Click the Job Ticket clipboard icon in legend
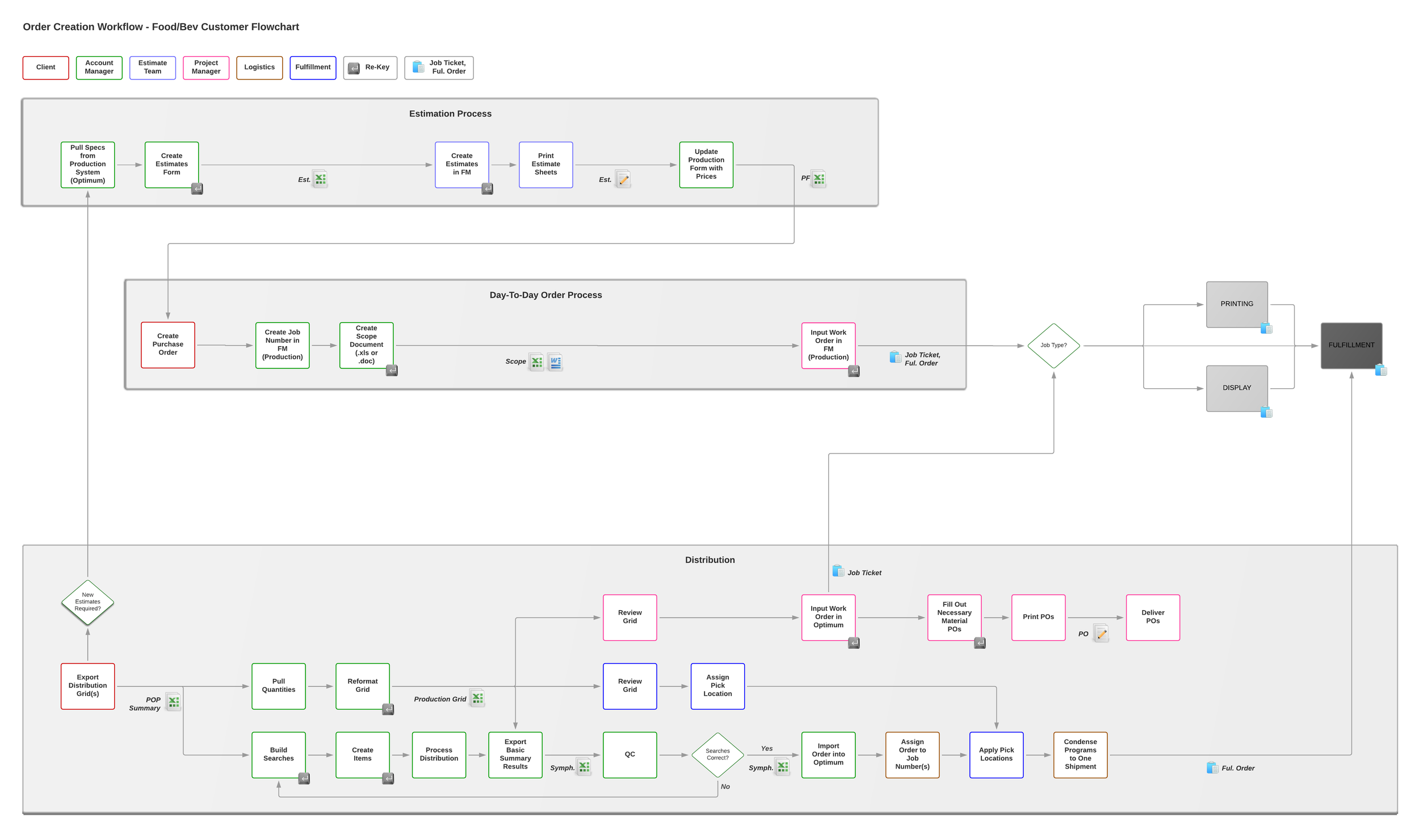Screen dimensions: 1419x840 418,67
